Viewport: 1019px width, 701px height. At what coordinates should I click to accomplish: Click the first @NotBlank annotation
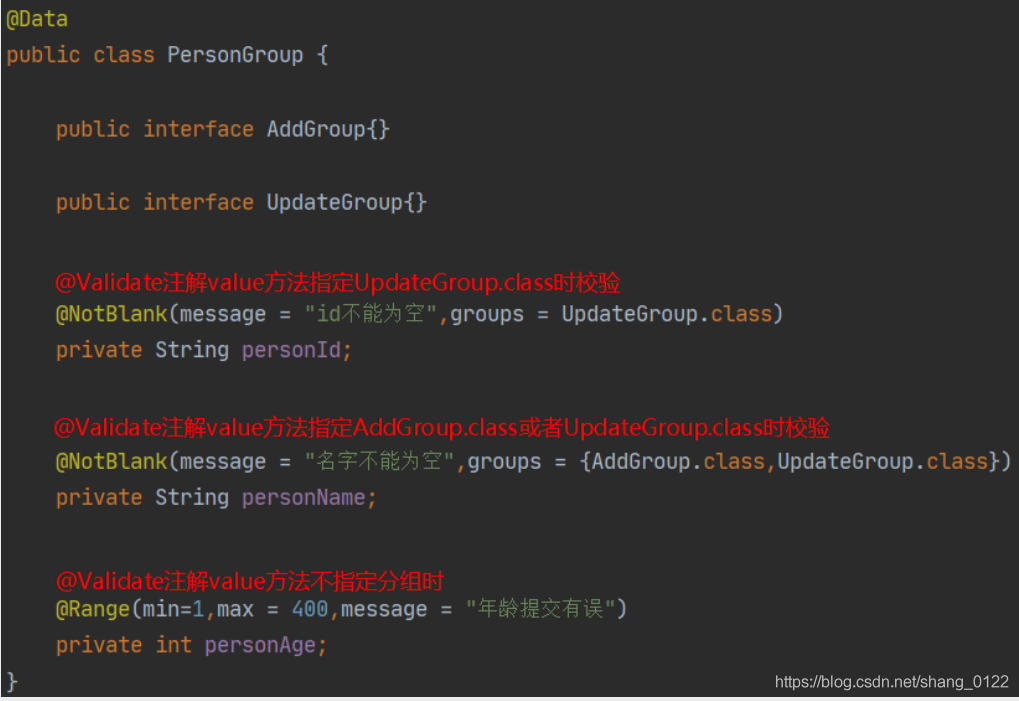coord(112,314)
